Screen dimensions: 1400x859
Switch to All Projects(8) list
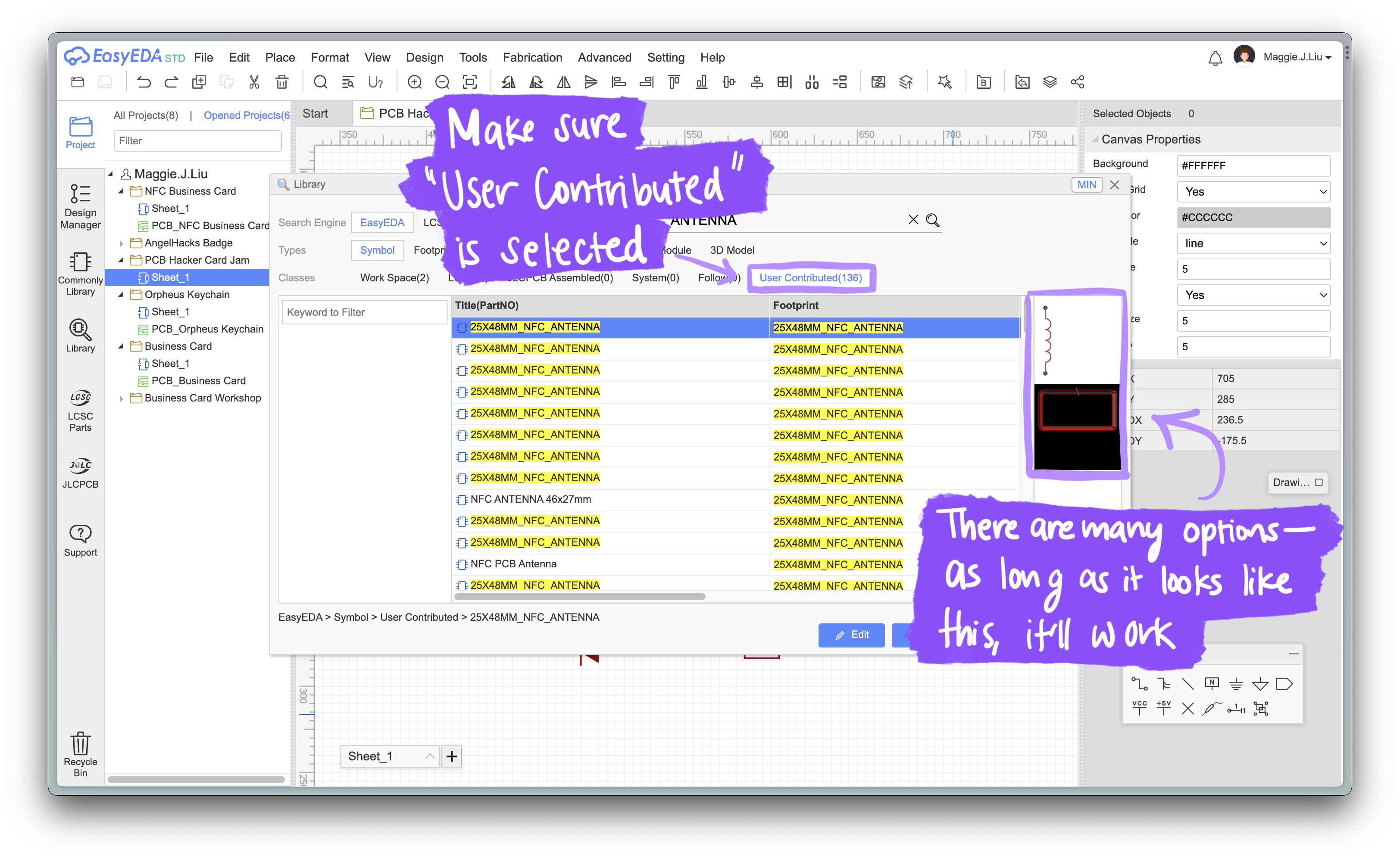click(146, 115)
